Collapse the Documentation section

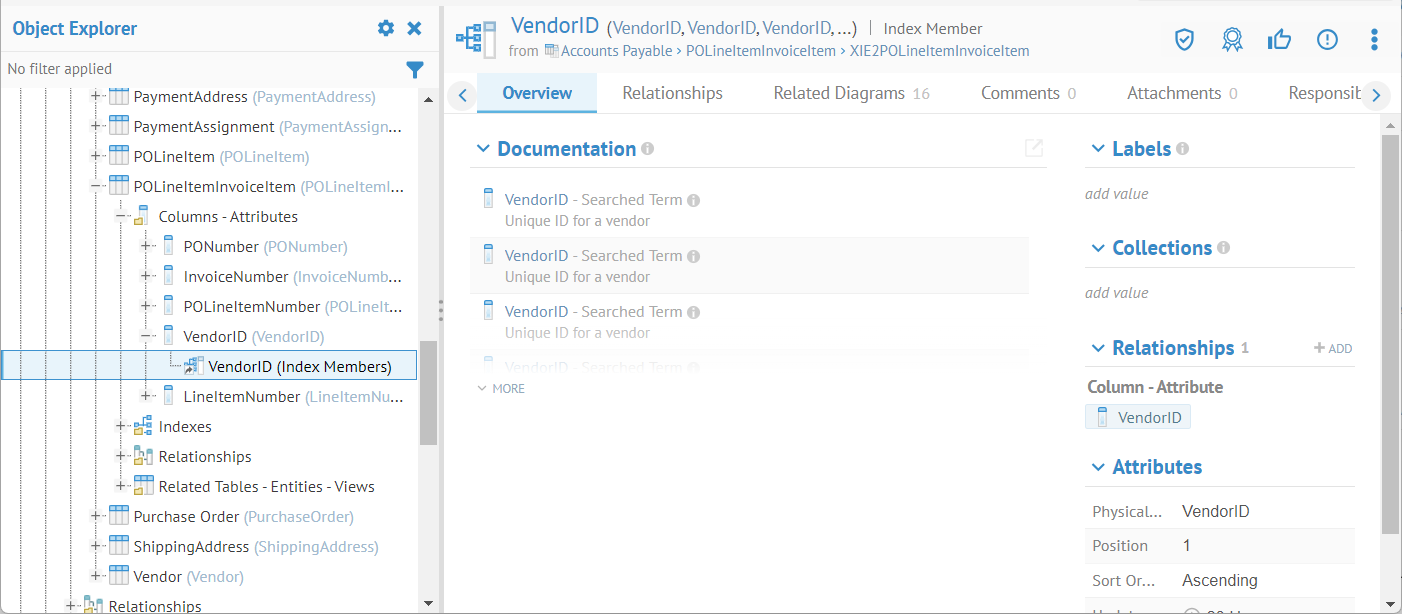point(484,149)
